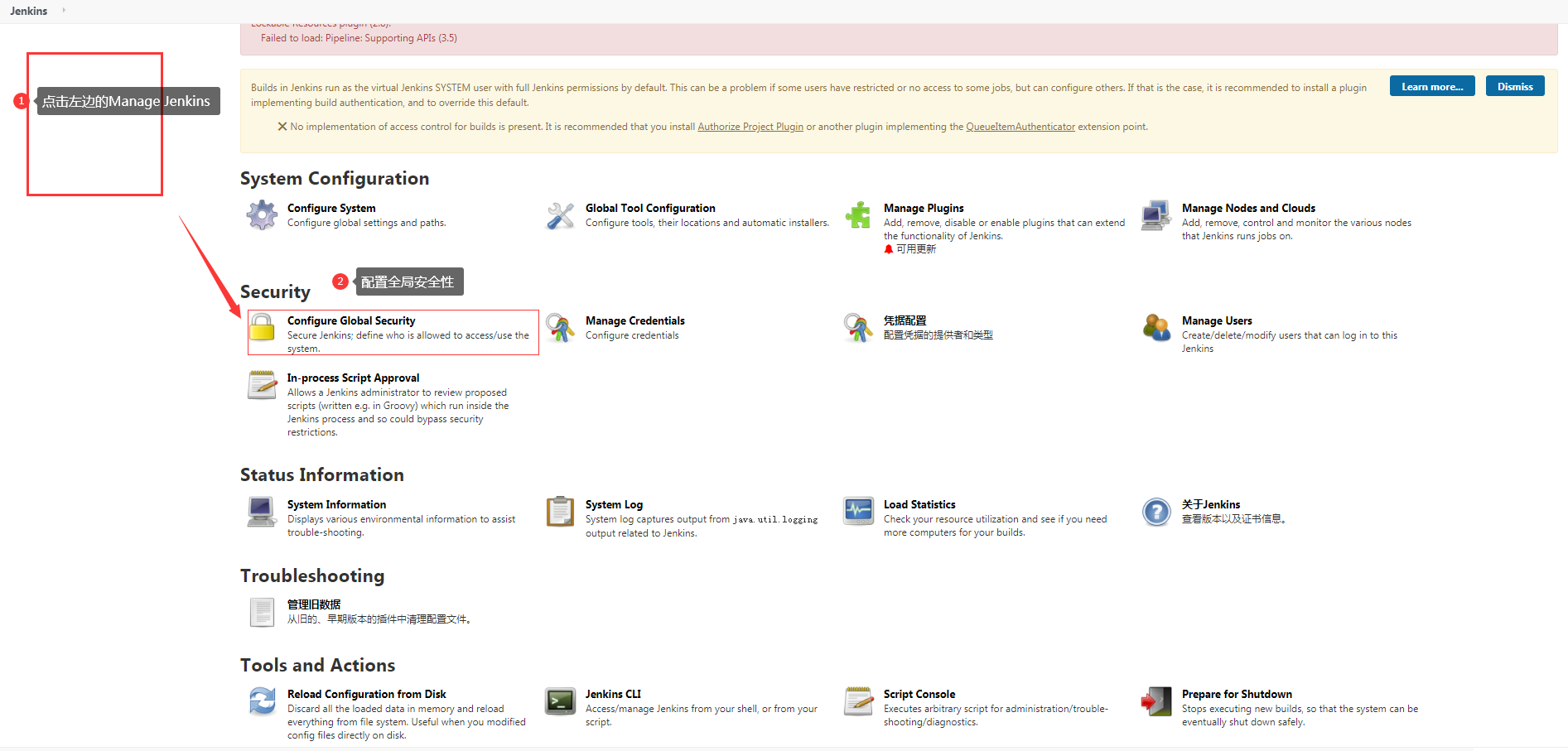This screenshot has width=1568, height=751.
Task: Expand the Jenkins breadcrumb arrow
Action: (x=64, y=11)
